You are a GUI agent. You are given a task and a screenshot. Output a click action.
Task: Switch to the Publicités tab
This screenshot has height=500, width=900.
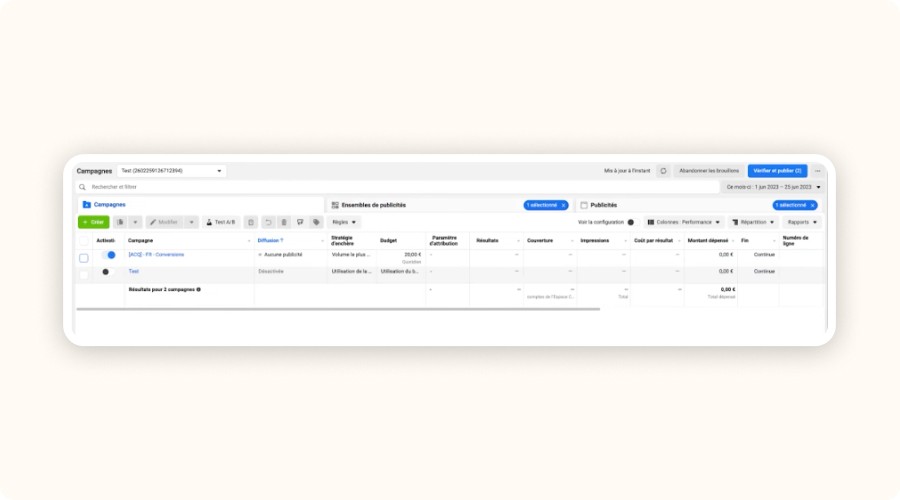[699, 206]
